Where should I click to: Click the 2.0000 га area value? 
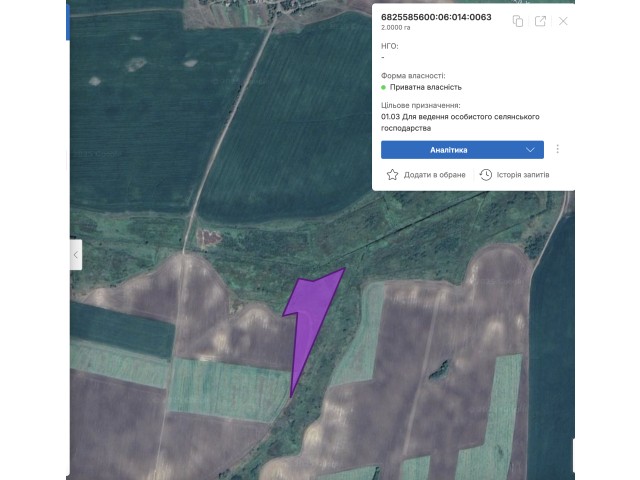(x=396, y=28)
